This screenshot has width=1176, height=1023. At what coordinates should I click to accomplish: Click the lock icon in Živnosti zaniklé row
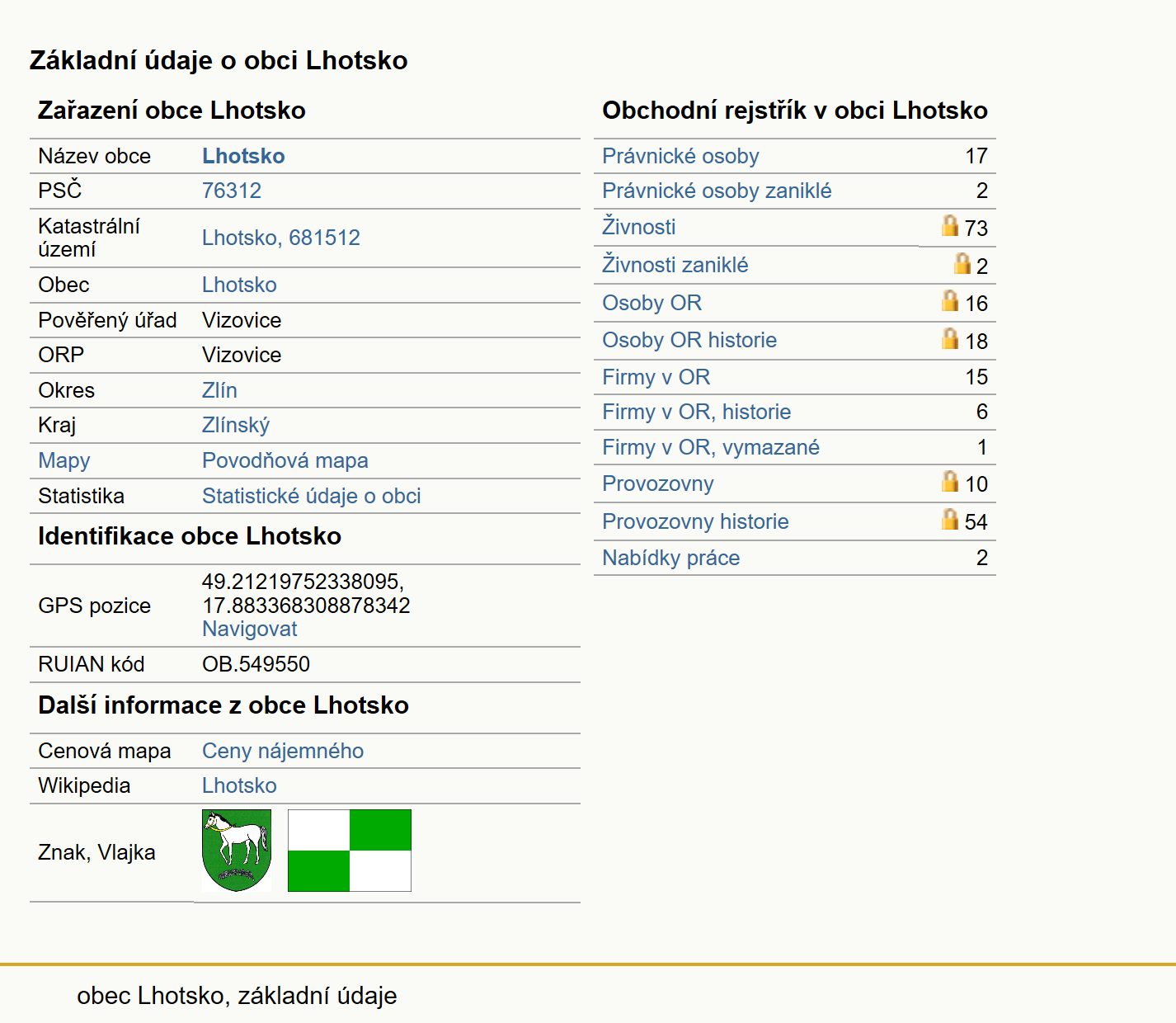click(x=962, y=263)
